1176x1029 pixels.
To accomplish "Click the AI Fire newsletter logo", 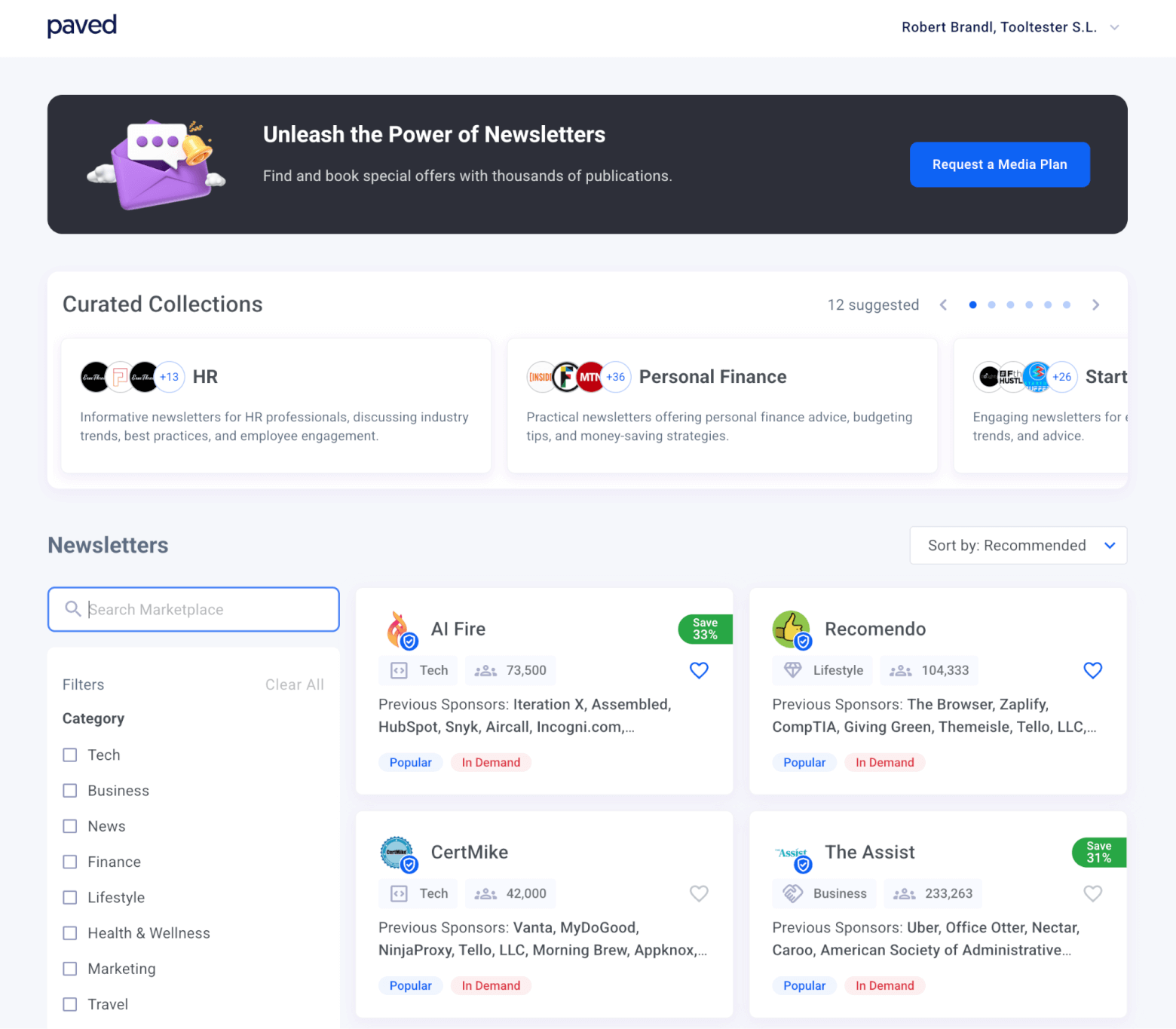I will [x=399, y=629].
